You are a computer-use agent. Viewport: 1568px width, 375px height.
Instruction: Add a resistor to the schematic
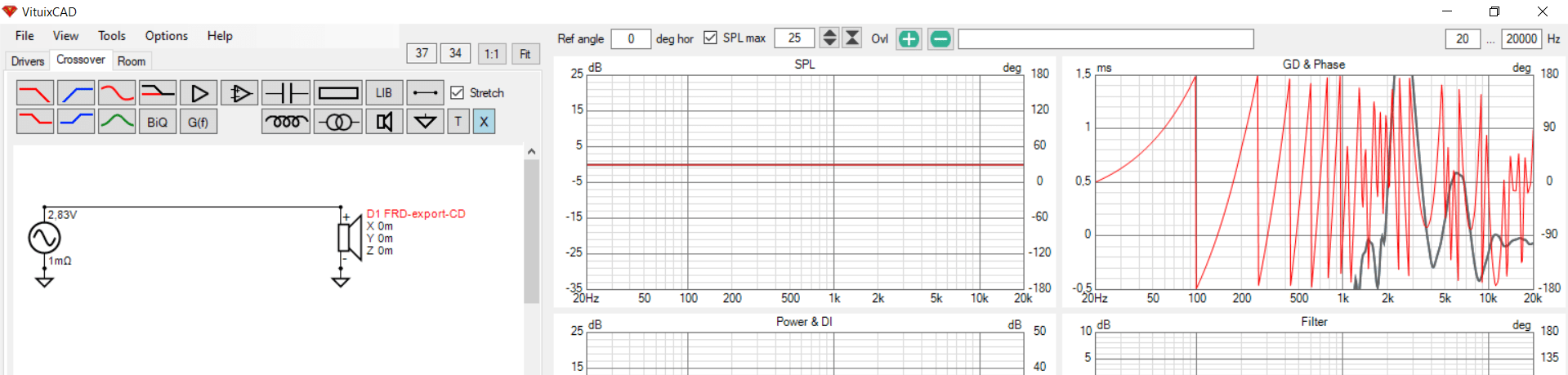coord(338,93)
